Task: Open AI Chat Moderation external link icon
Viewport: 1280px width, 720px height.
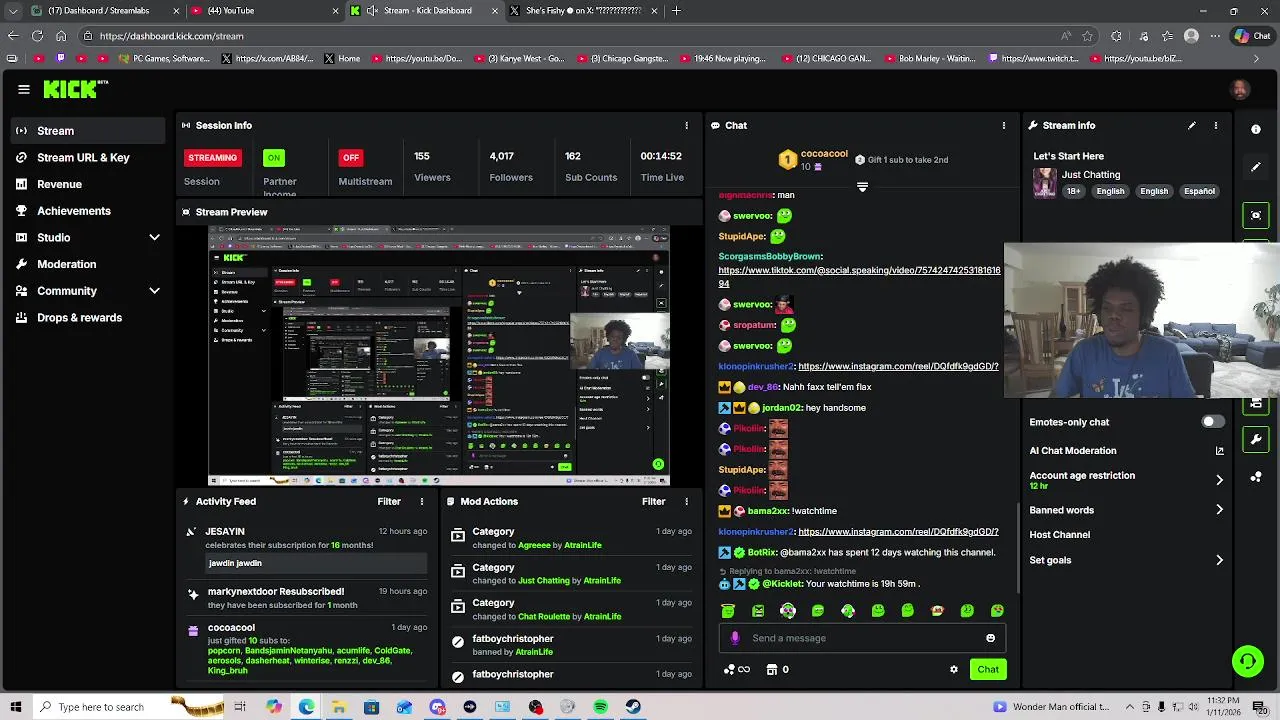Action: (1219, 451)
